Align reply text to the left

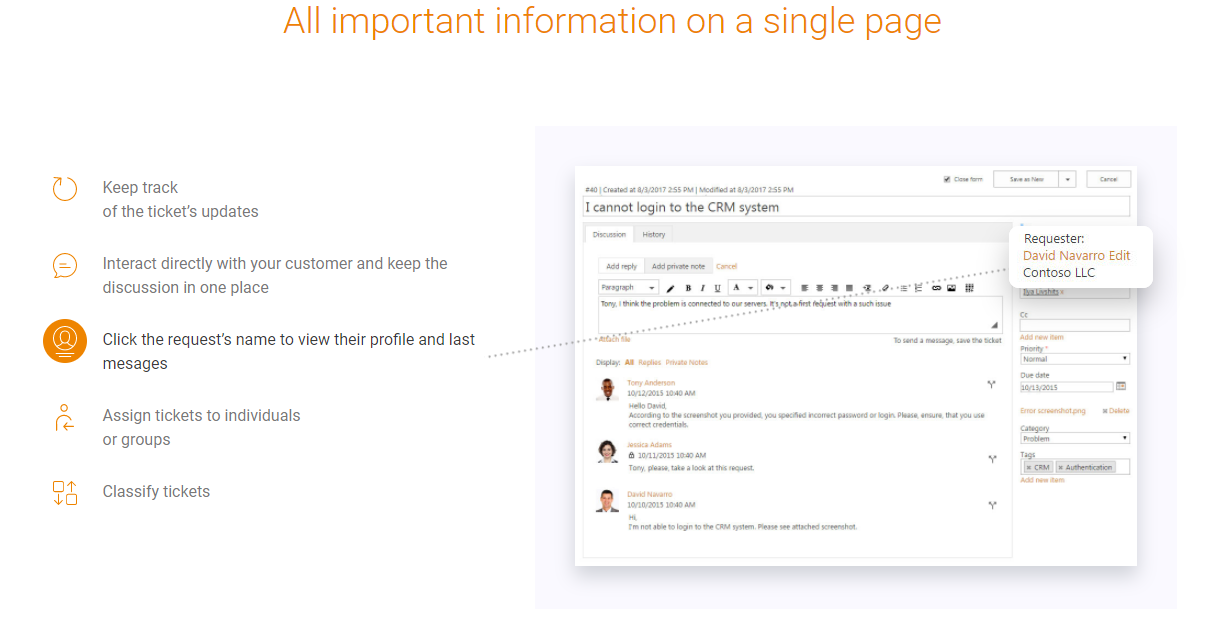coord(804,288)
